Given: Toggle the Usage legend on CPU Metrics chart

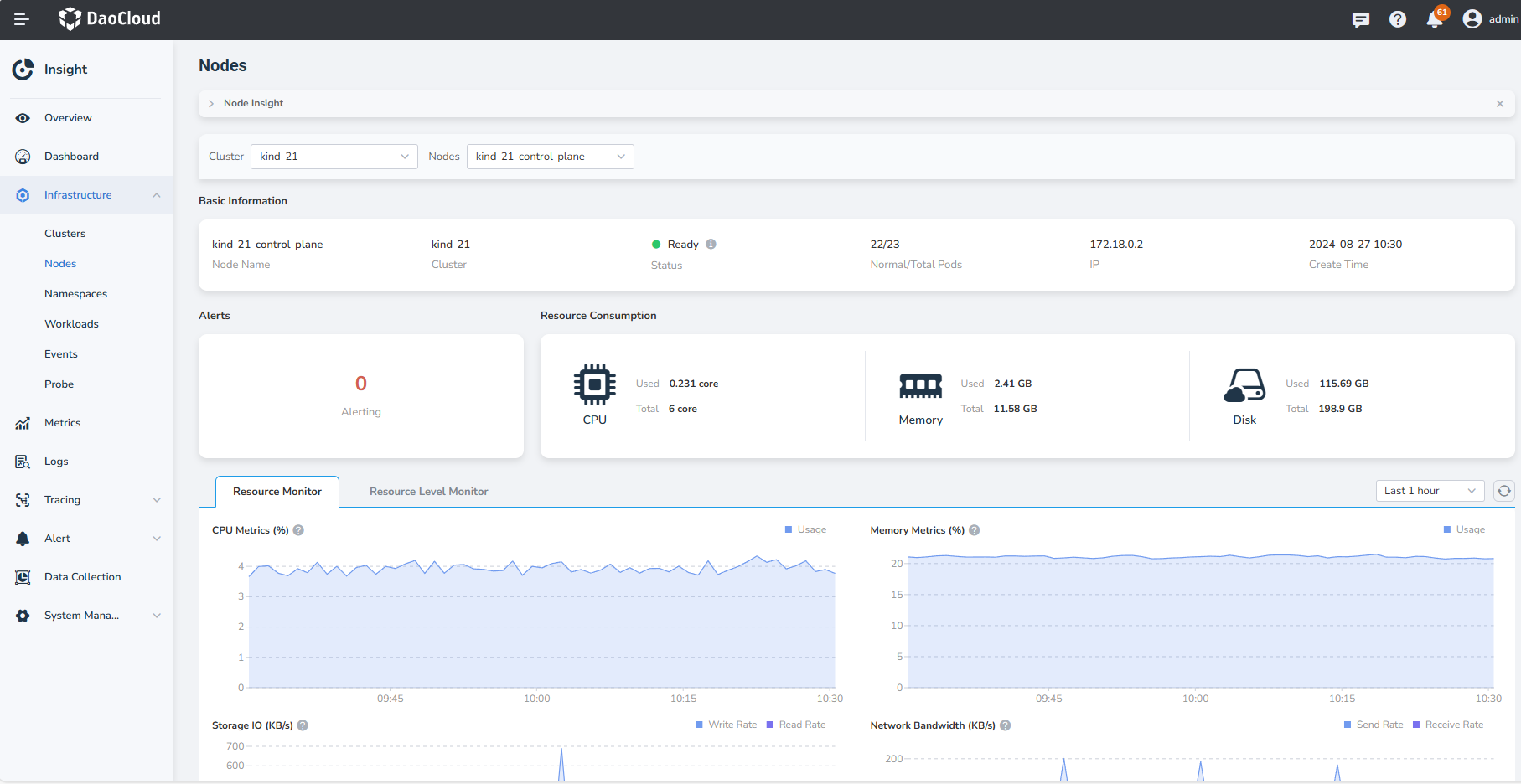Looking at the screenshot, I should pos(805,529).
